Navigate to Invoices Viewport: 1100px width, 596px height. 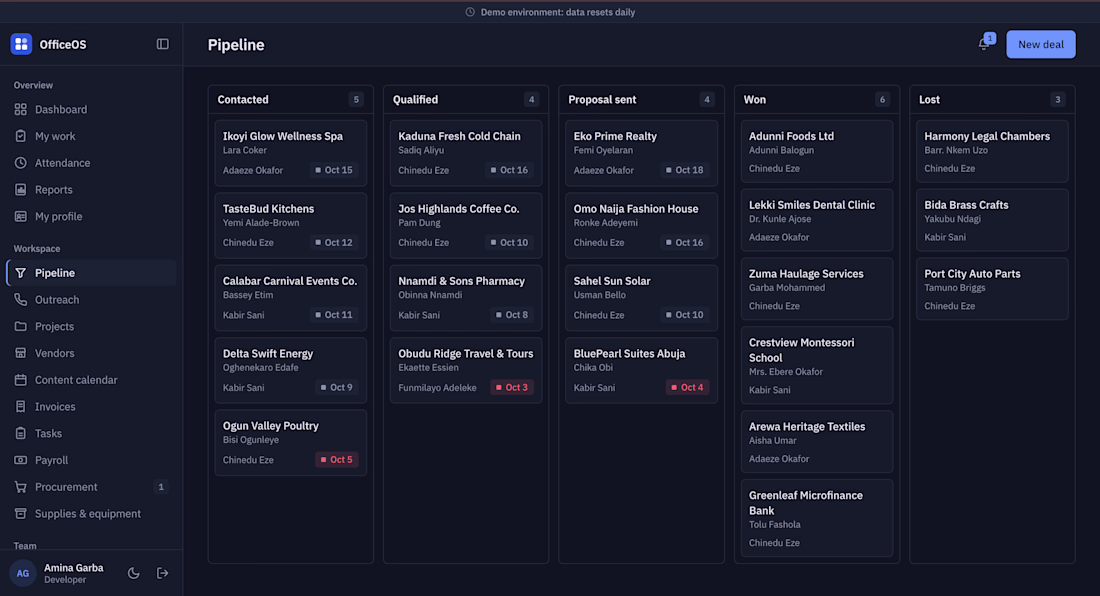[x=91, y=407]
